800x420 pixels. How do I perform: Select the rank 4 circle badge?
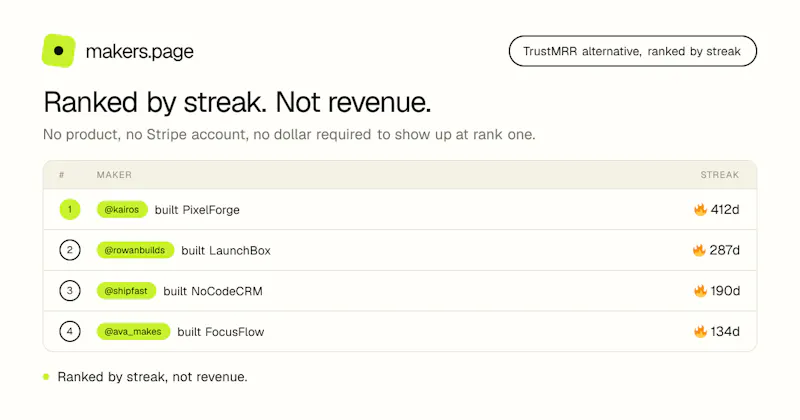70,332
